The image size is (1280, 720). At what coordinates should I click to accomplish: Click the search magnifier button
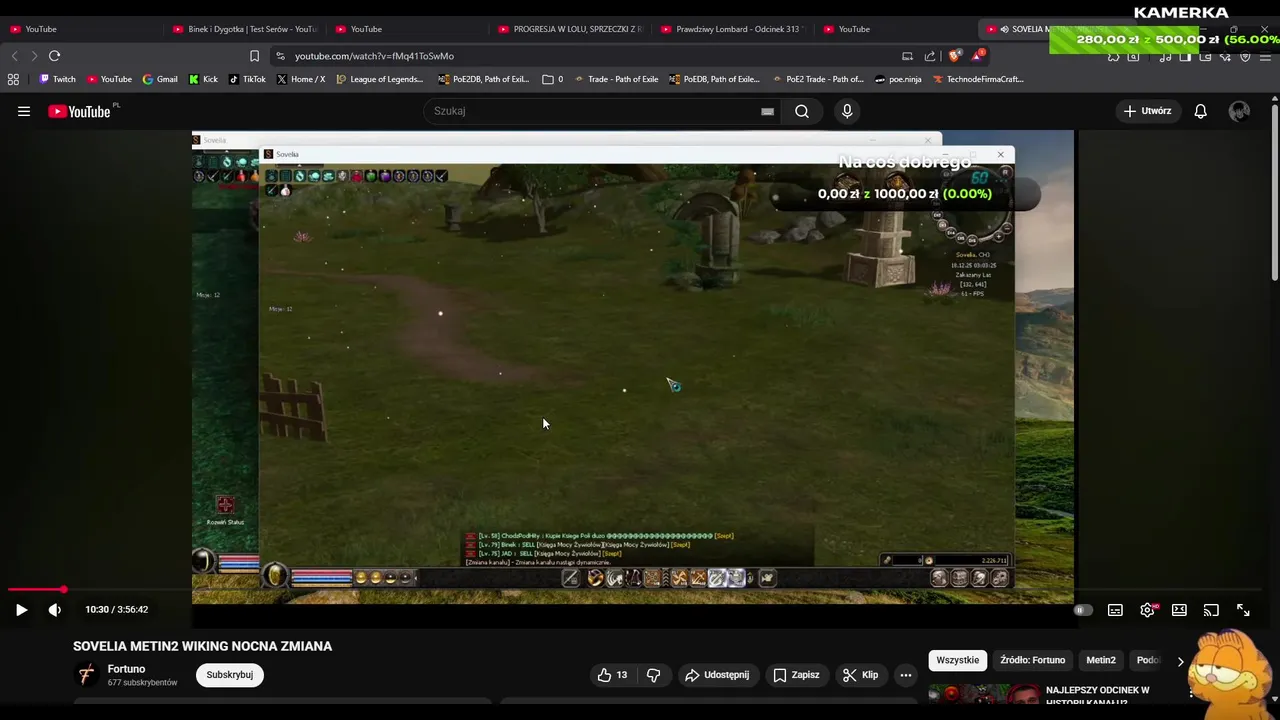click(802, 111)
